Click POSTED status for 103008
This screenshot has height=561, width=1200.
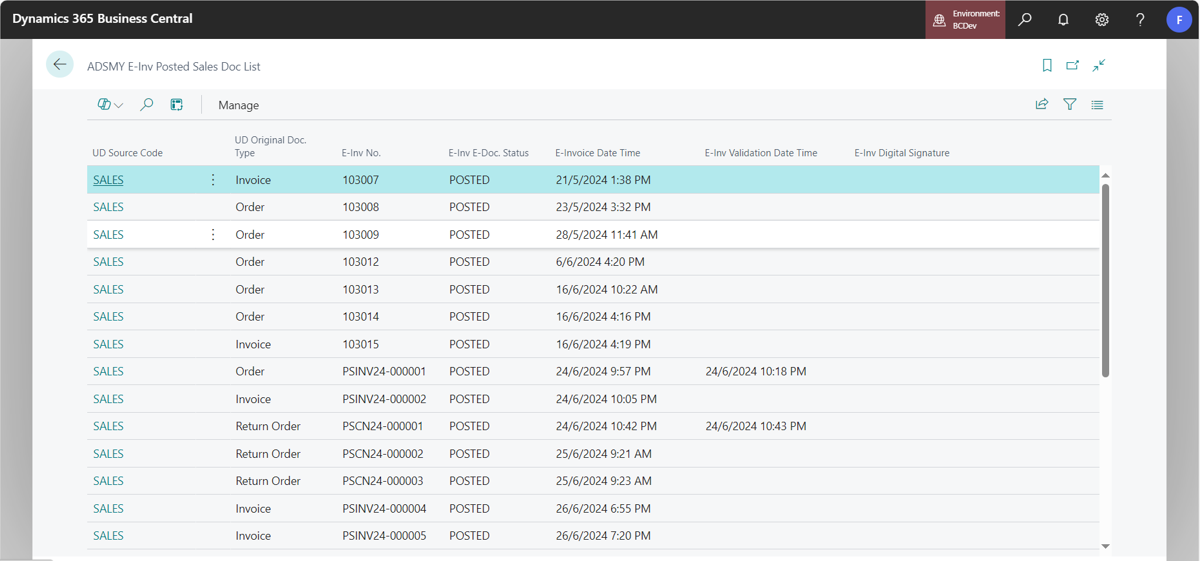tap(469, 207)
